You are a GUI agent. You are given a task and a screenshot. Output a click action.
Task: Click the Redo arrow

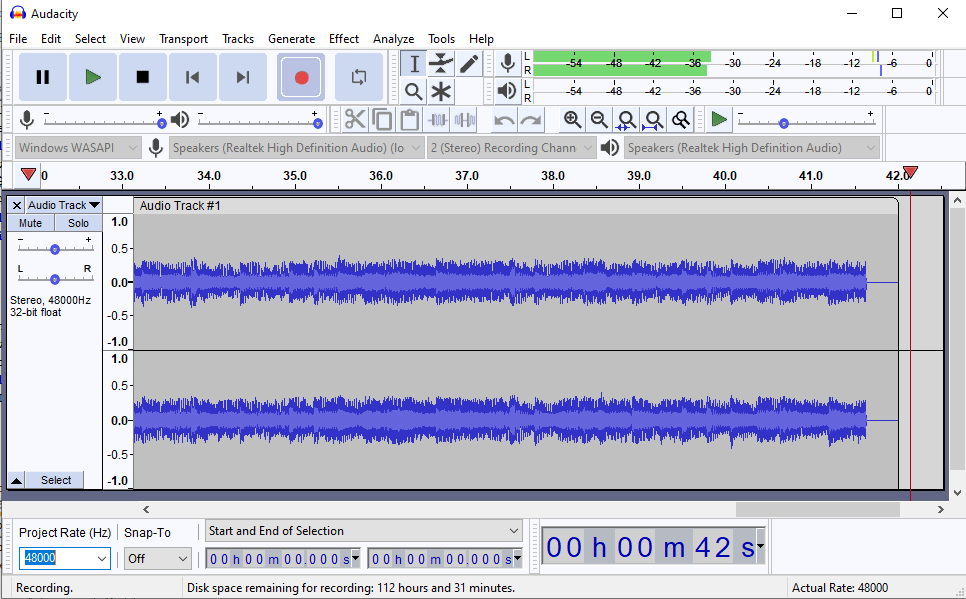coord(531,120)
